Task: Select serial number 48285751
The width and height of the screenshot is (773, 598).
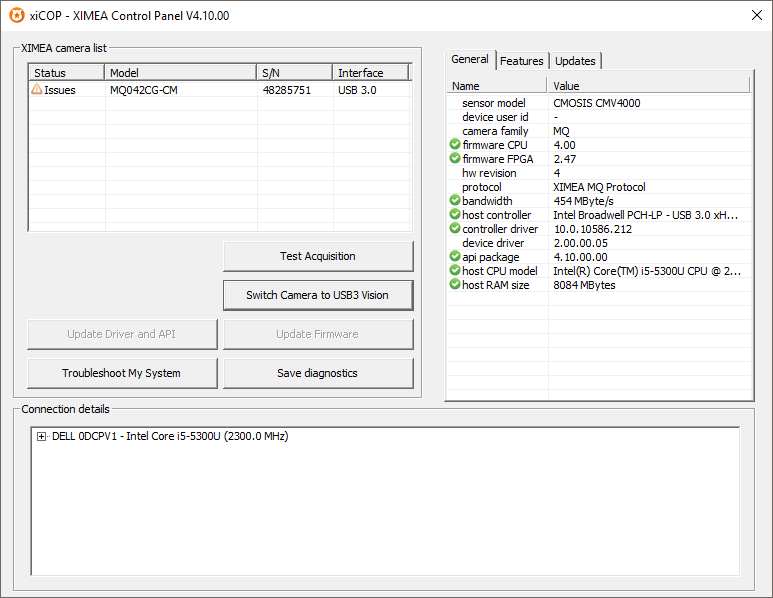Action: click(286, 90)
